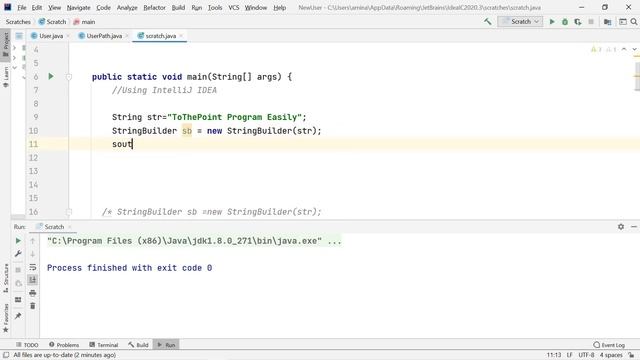This screenshot has width=640, height=360.
Task: Toggle tool window bars in status bar corner
Action: point(6,355)
